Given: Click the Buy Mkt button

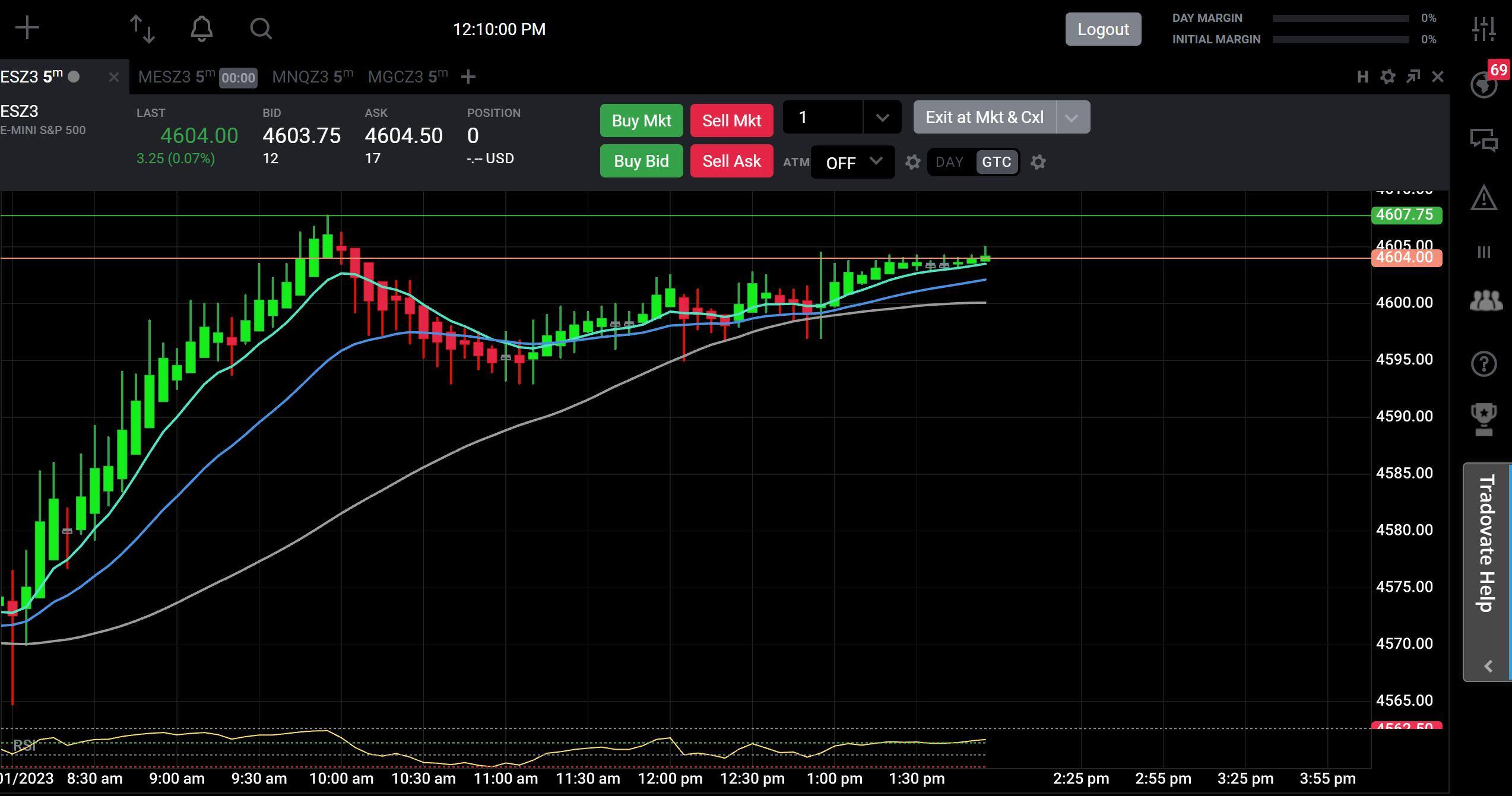Looking at the screenshot, I should click(x=641, y=120).
